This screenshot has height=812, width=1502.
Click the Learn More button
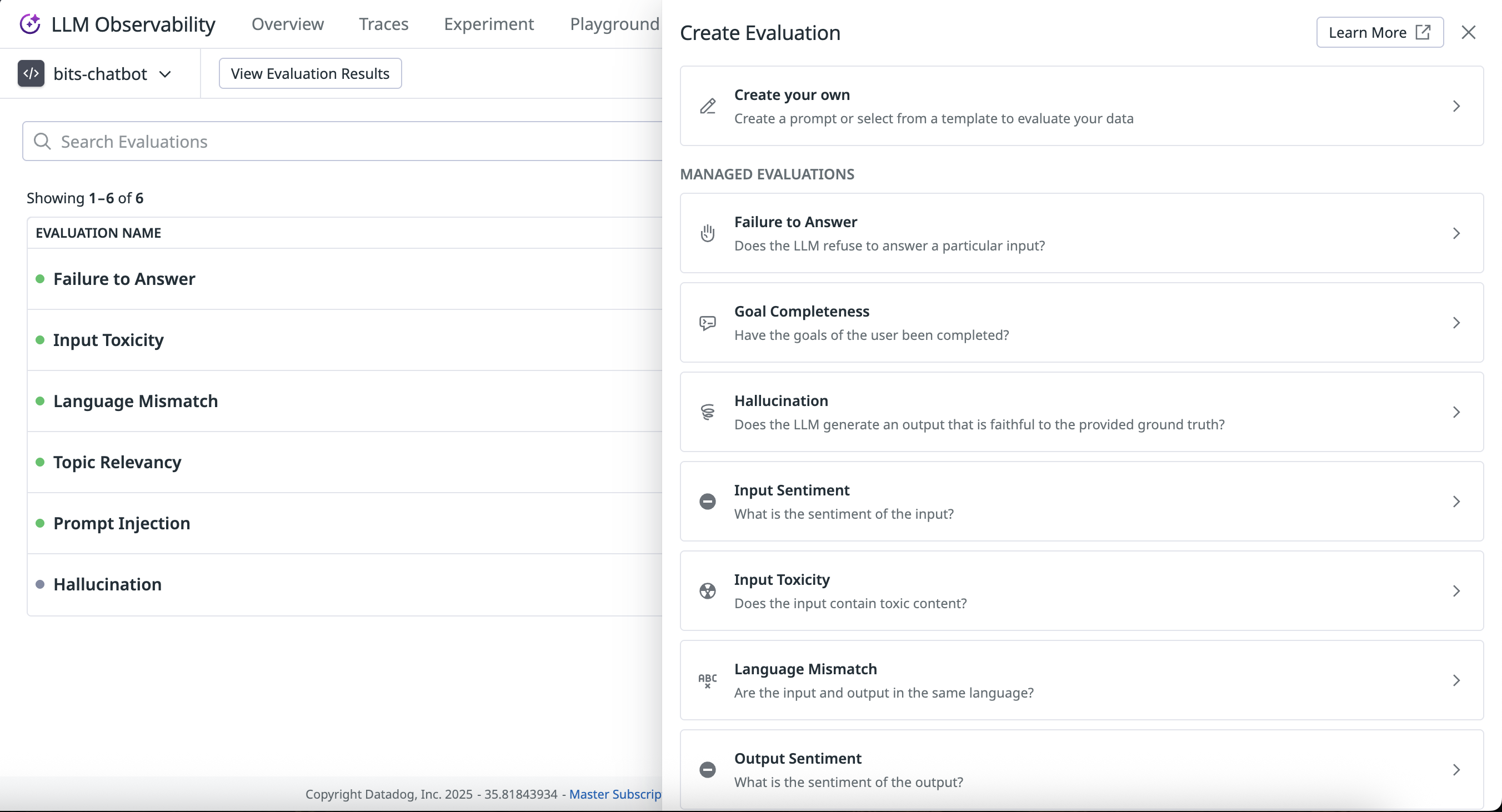1379,33
